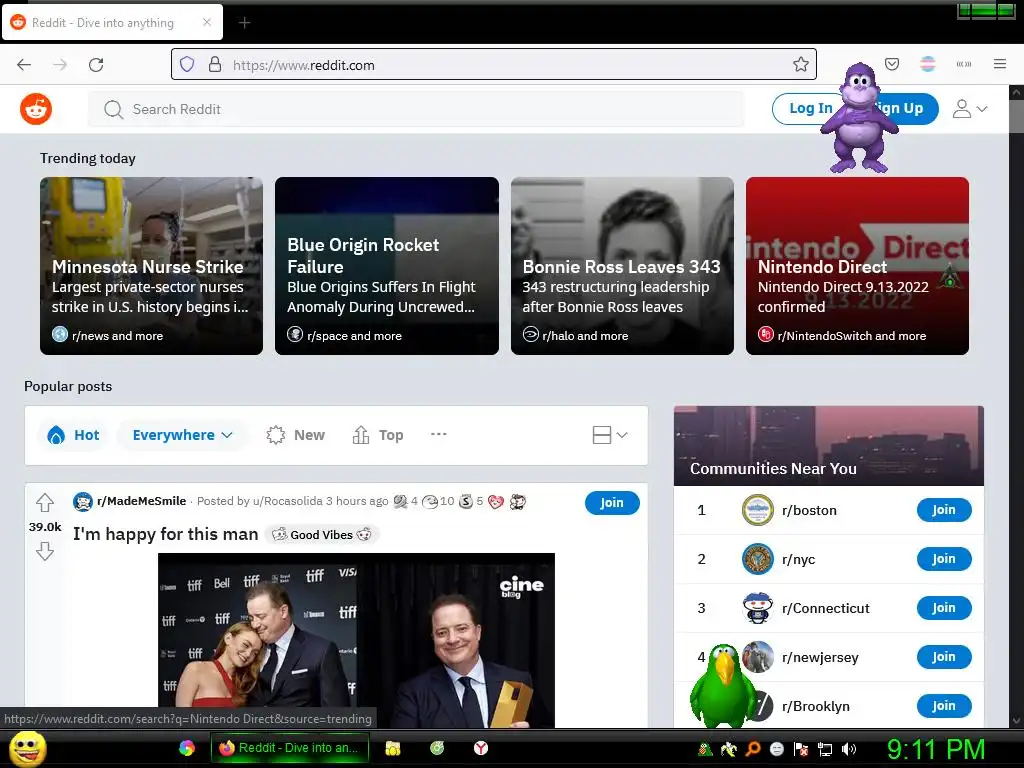Click the volume speaker tray icon
Viewport: 1024px width, 768px height.
(849, 749)
